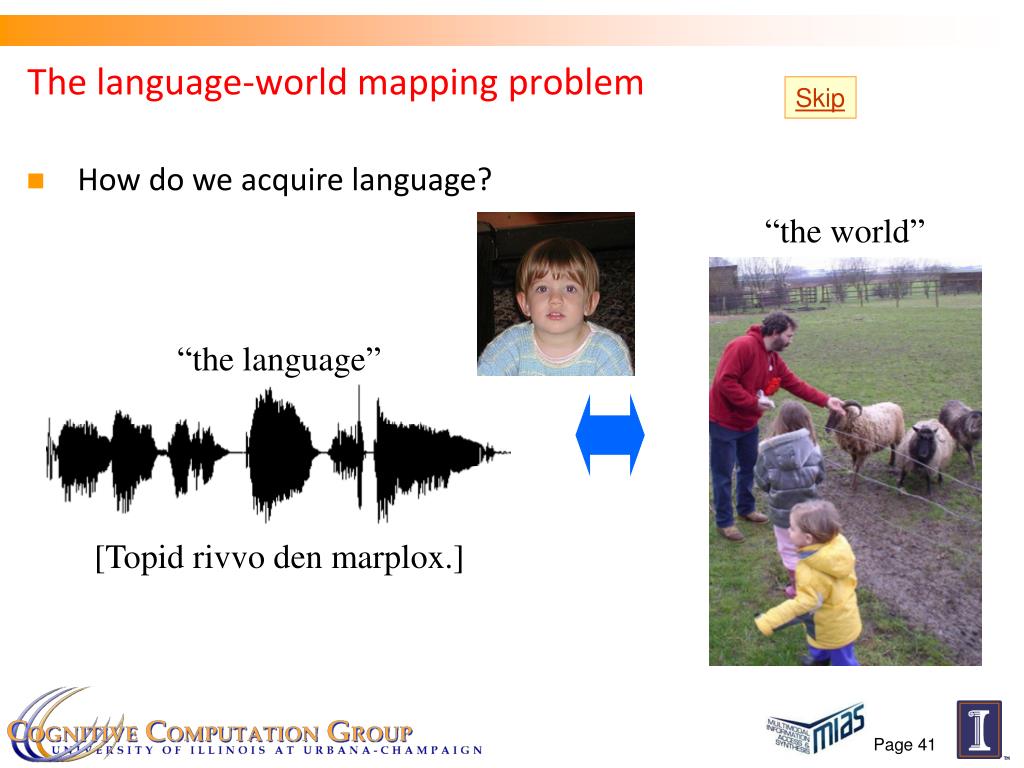Viewport: 1024px width, 768px height.
Task: Click the orange square bullet marker
Action: 36,181
